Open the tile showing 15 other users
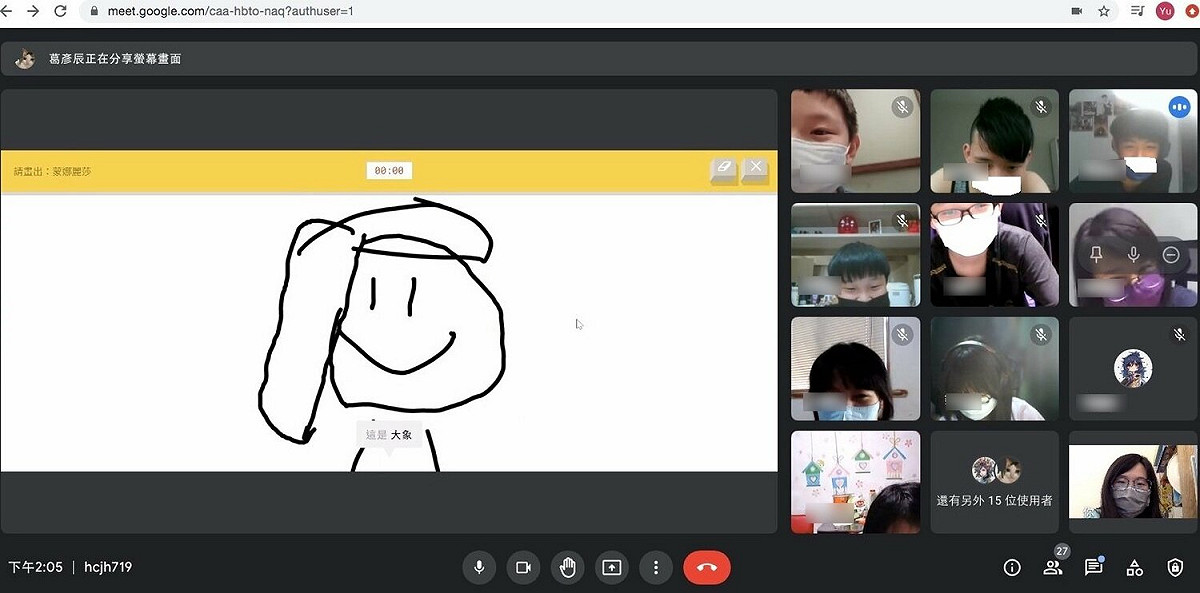 tap(994, 482)
